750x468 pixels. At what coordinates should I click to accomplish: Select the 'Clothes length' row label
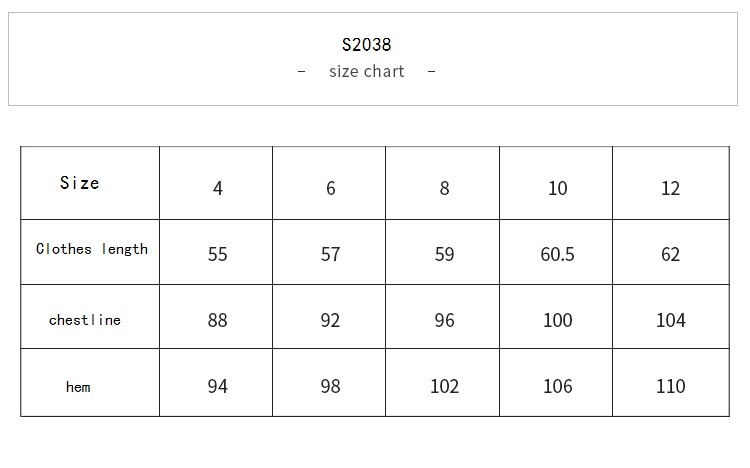tap(92, 249)
